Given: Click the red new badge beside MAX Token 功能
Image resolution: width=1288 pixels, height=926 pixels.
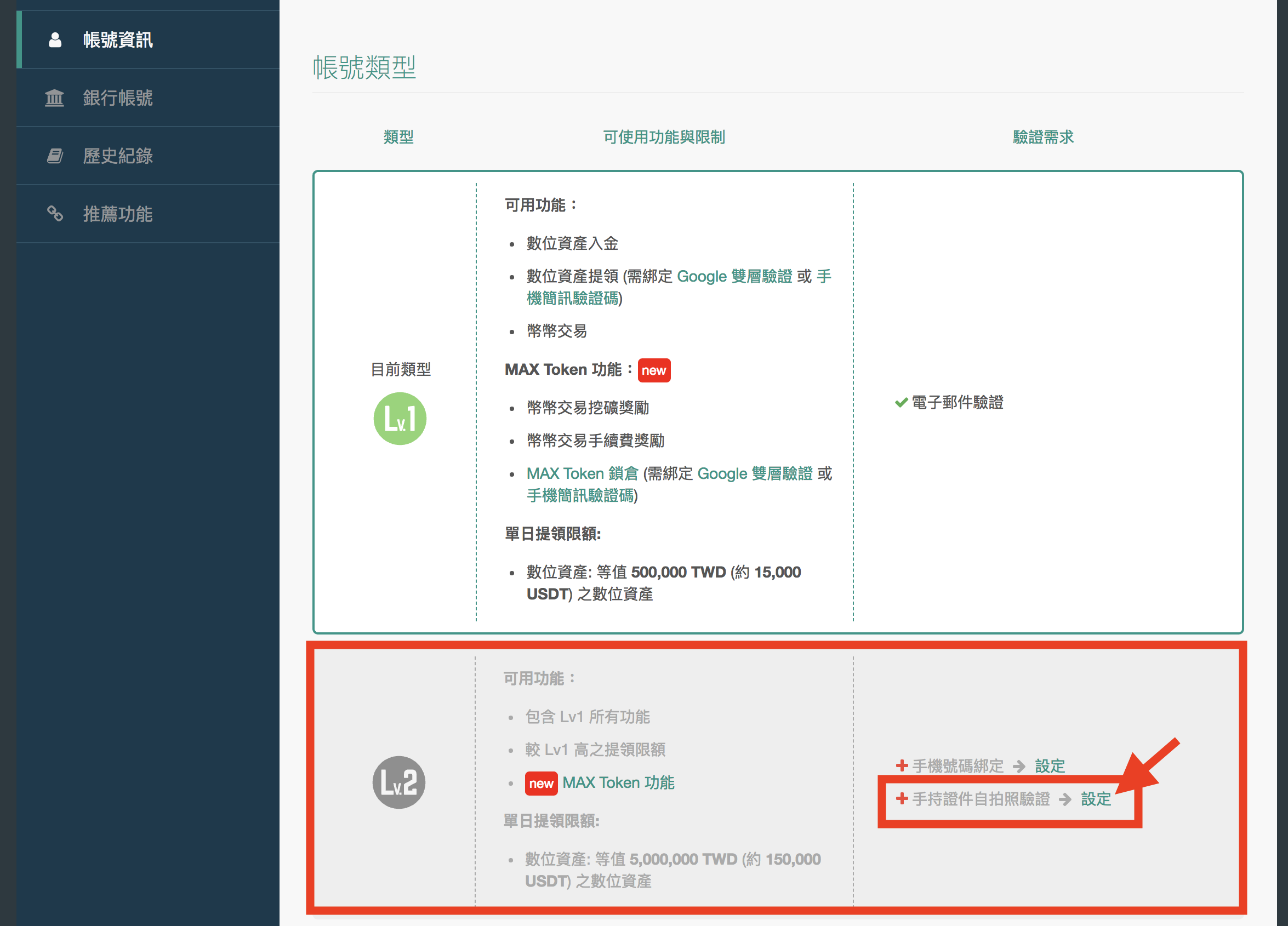Looking at the screenshot, I should tap(654, 370).
